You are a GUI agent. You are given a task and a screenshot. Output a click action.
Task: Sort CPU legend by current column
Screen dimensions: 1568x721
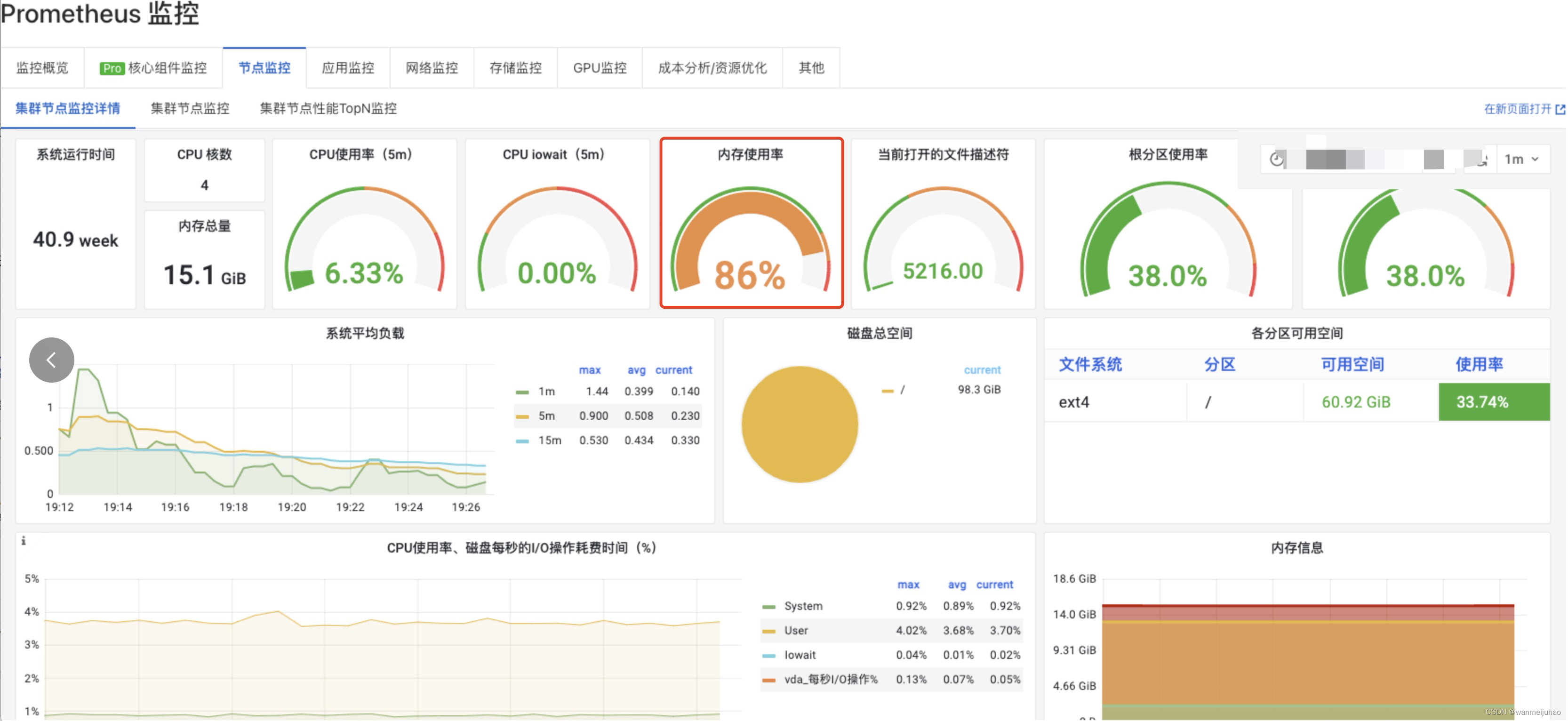[995, 585]
